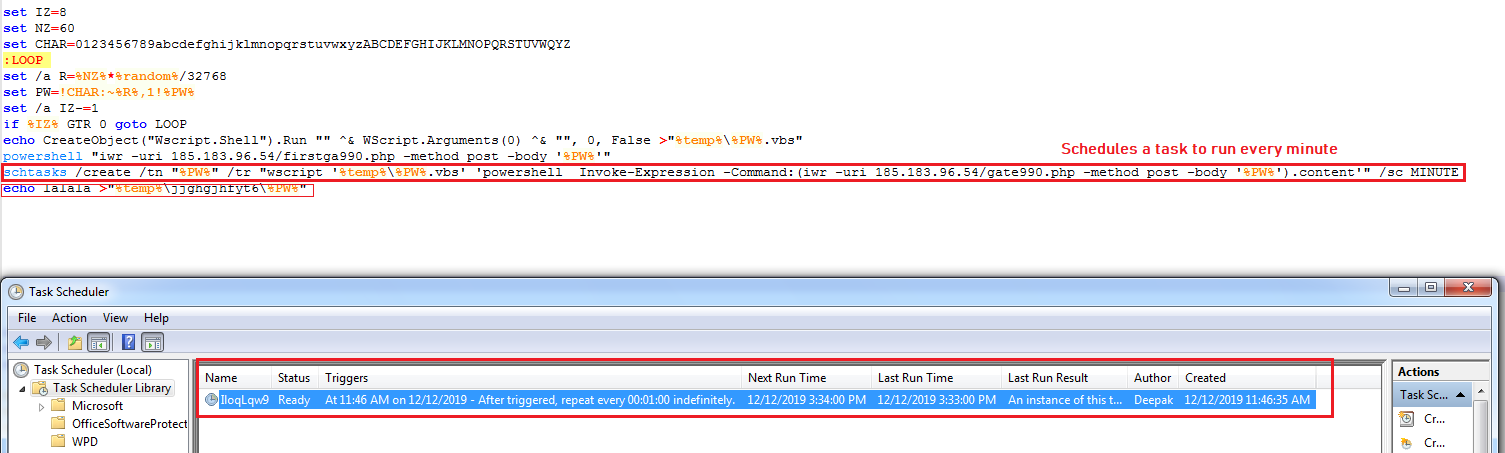Image resolution: width=1505 pixels, height=453 pixels.
Task: Collapse the Task Scheduler Library node arrow
Action: [x=21, y=388]
